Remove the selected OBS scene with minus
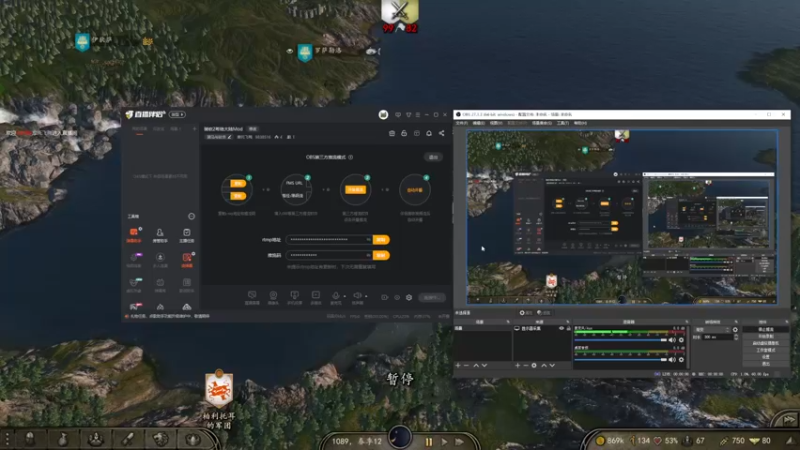800x450 pixels. click(466, 365)
